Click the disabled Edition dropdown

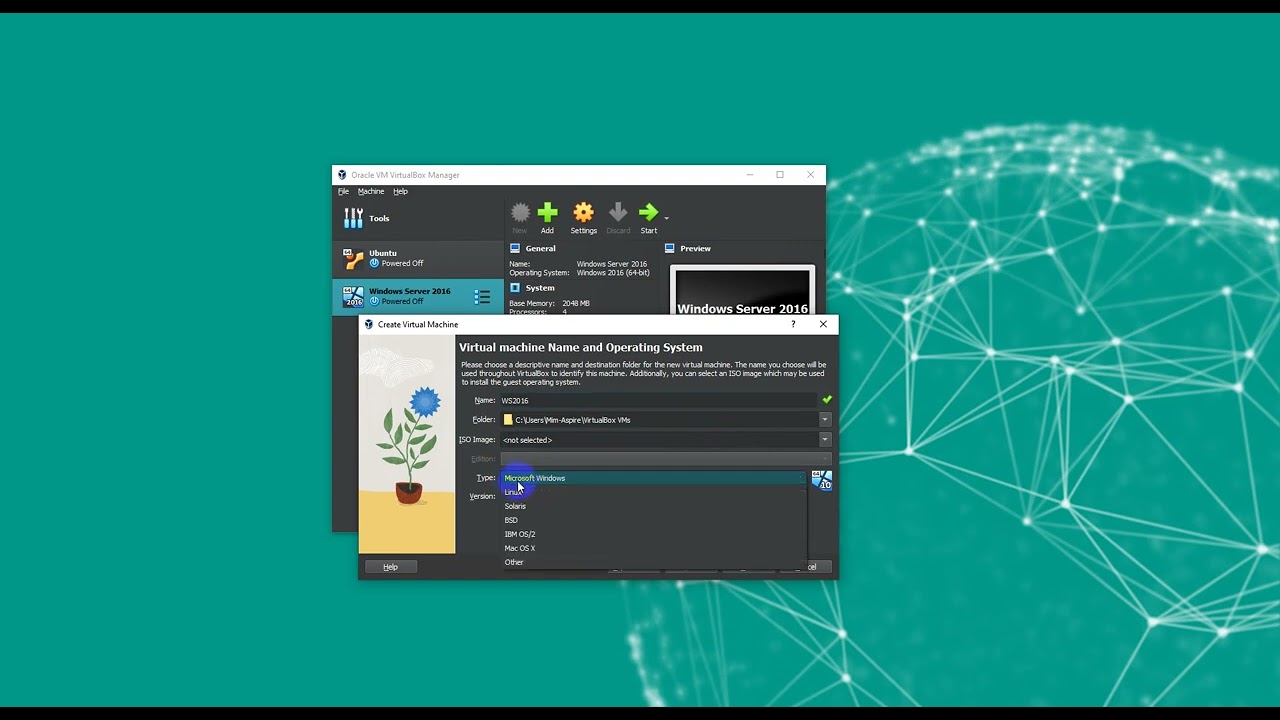pyautogui.click(x=666, y=459)
